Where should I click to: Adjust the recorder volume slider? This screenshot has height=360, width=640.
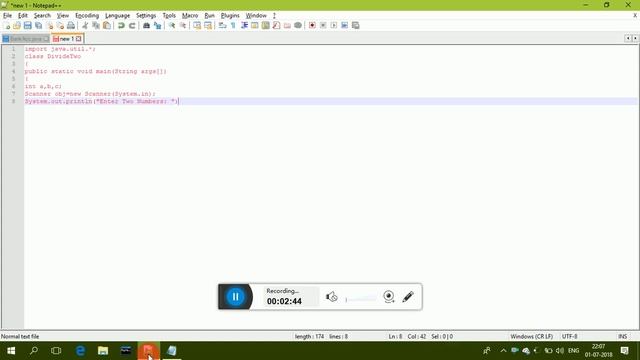pyautogui.click(x=361, y=299)
